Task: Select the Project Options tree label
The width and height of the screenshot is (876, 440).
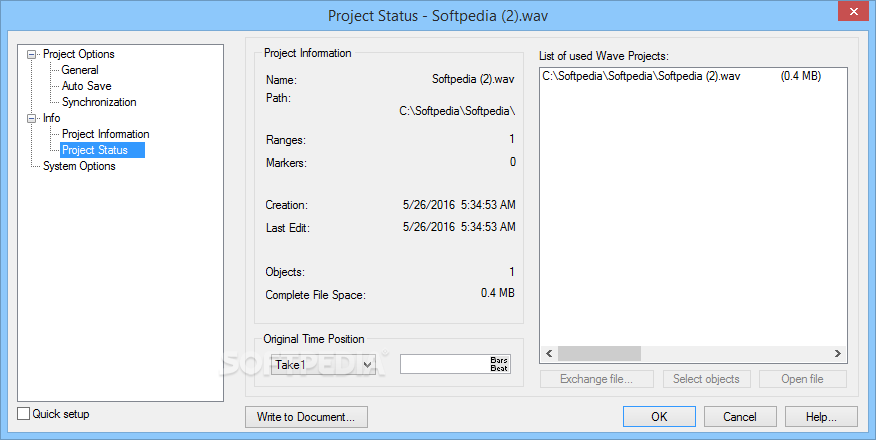Action: [x=79, y=54]
